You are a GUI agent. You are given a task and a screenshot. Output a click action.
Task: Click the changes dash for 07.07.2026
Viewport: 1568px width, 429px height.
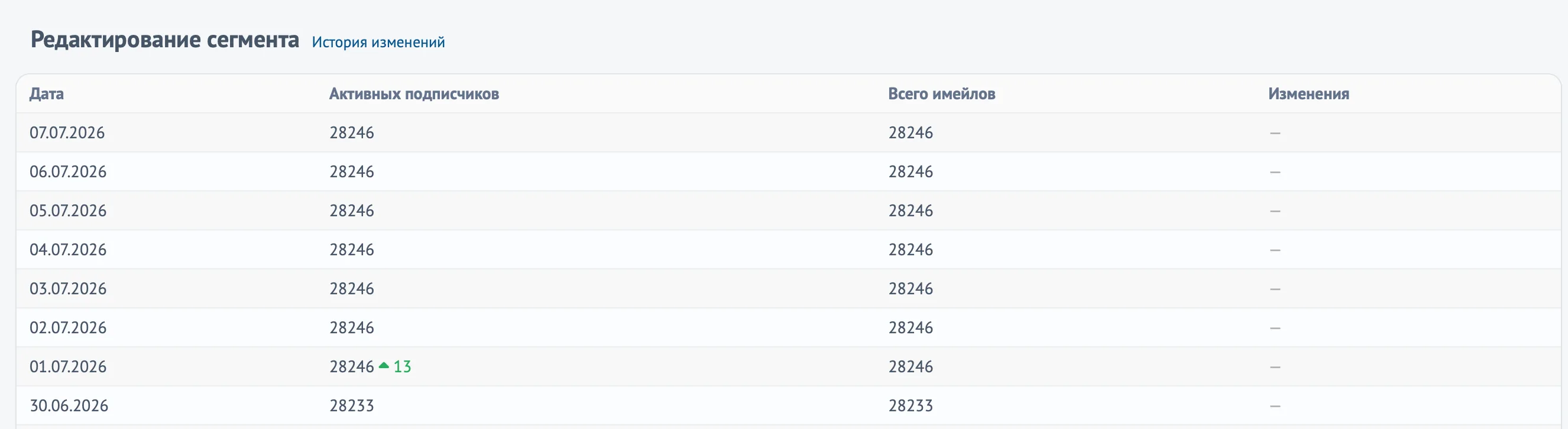coord(1275,132)
